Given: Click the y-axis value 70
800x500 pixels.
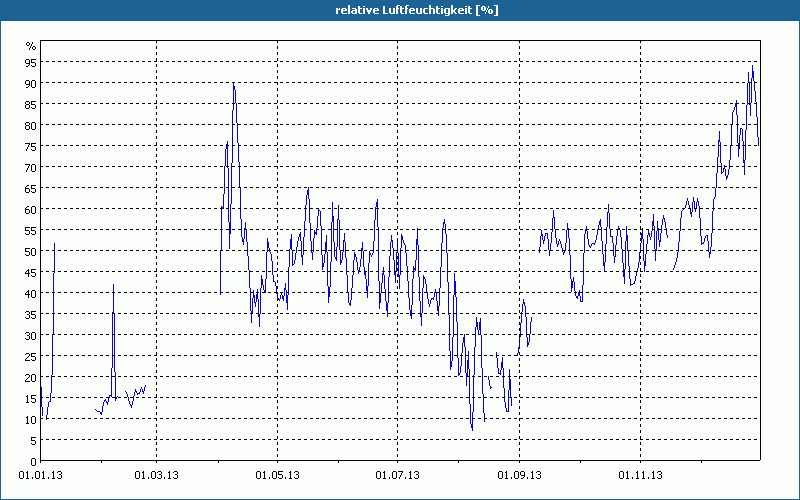Looking at the screenshot, I should (31, 168).
